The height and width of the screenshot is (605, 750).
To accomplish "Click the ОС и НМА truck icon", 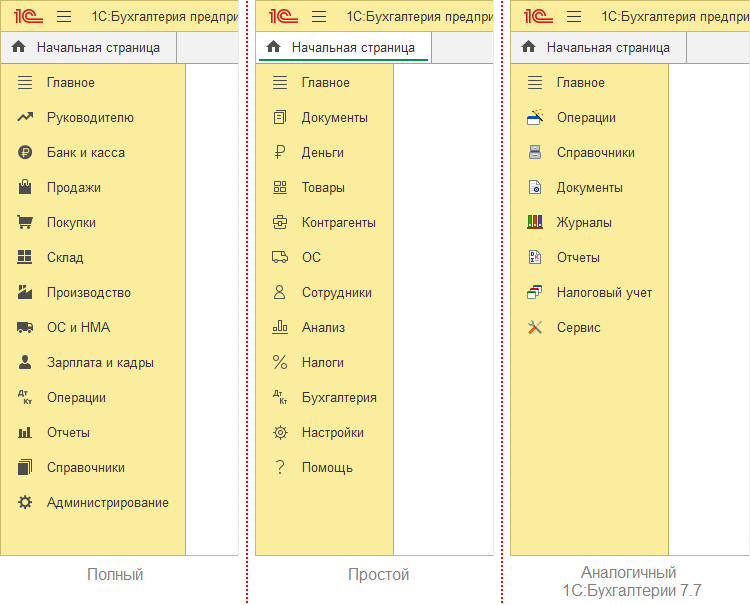I will pyautogui.click(x=25, y=327).
